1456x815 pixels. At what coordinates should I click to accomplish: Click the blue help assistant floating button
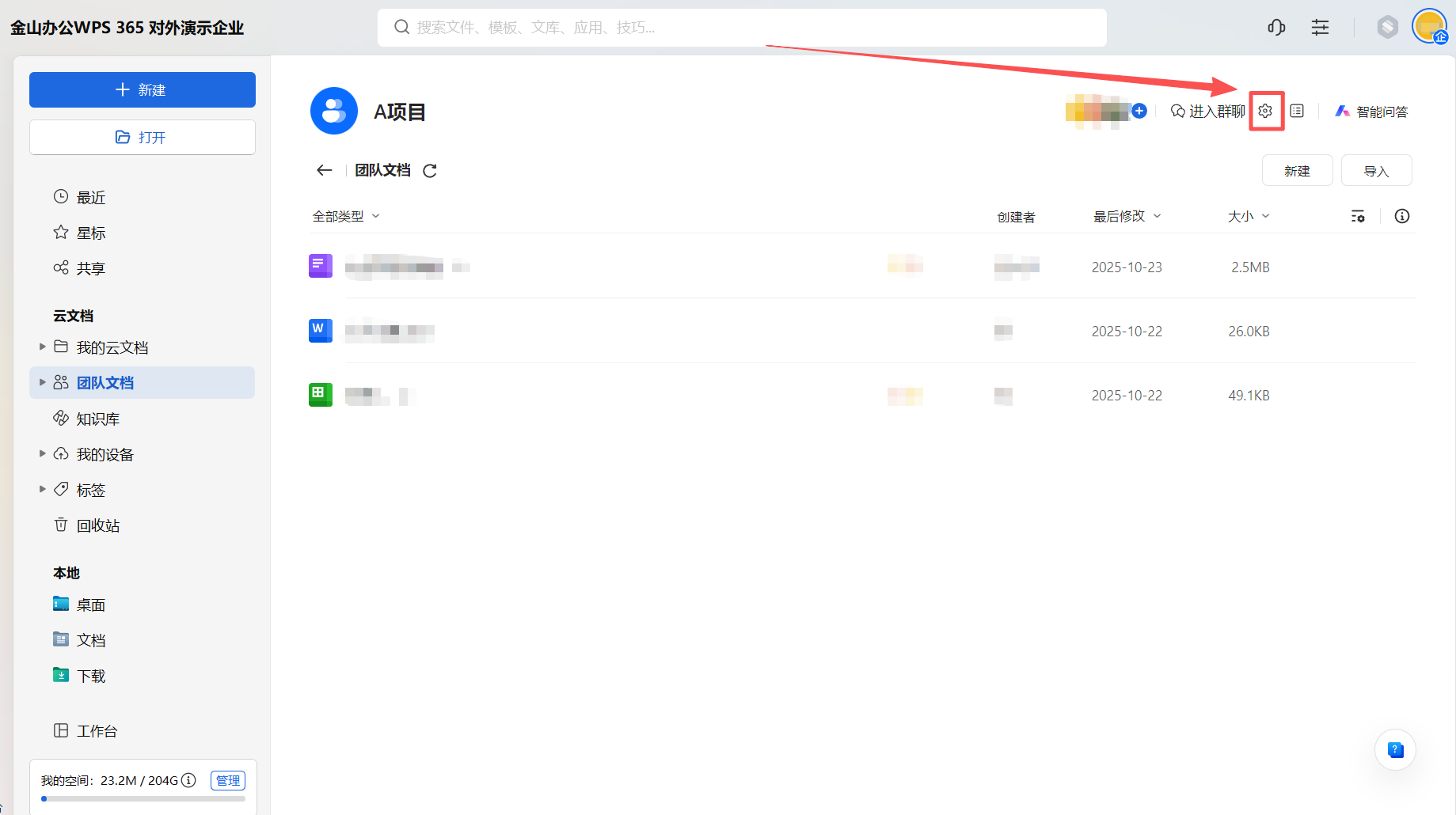point(1395,749)
